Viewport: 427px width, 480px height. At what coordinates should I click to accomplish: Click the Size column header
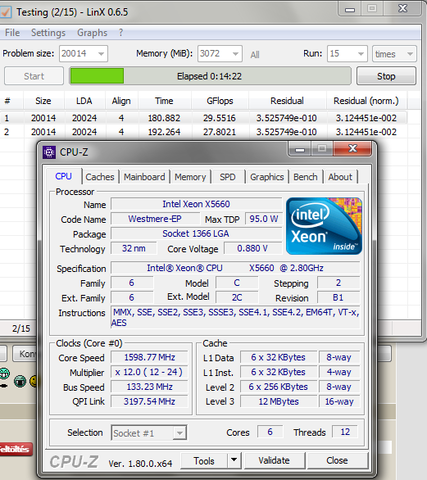(x=44, y=101)
